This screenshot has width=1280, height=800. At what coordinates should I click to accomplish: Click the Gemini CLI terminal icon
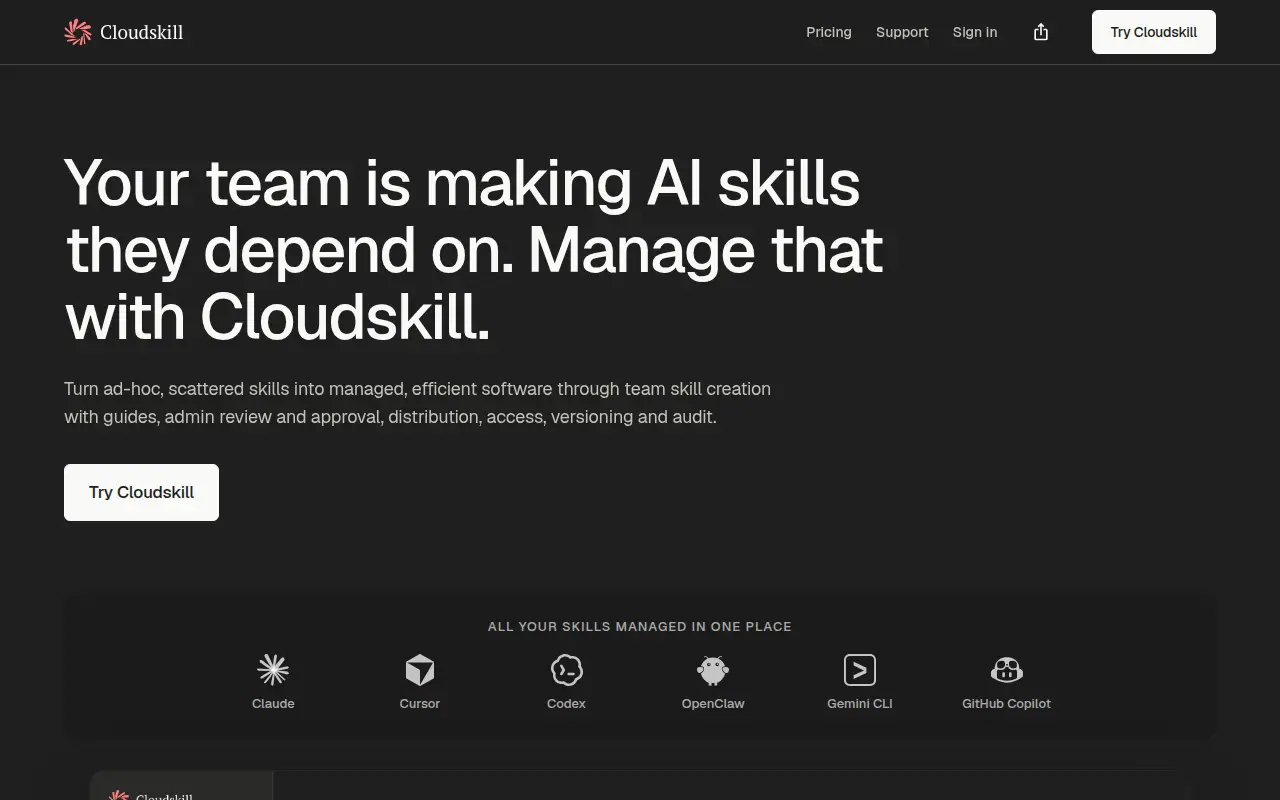click(860, 670)
